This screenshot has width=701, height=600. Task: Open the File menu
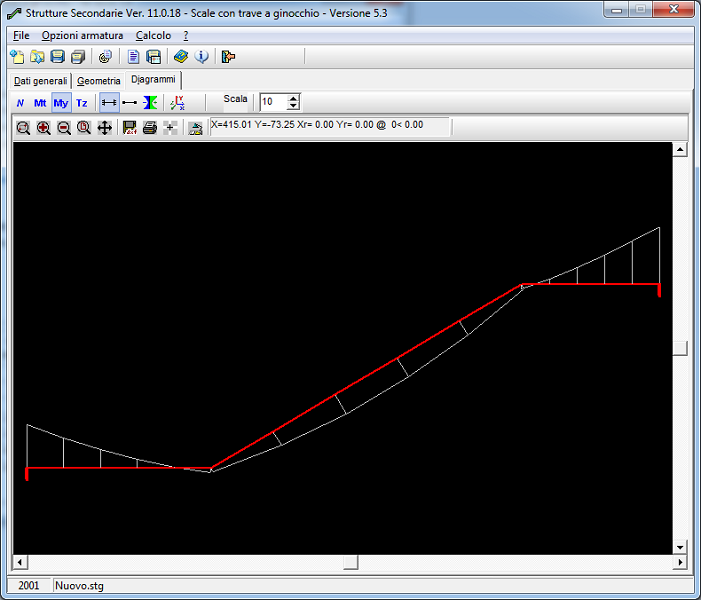click(21, 36)
